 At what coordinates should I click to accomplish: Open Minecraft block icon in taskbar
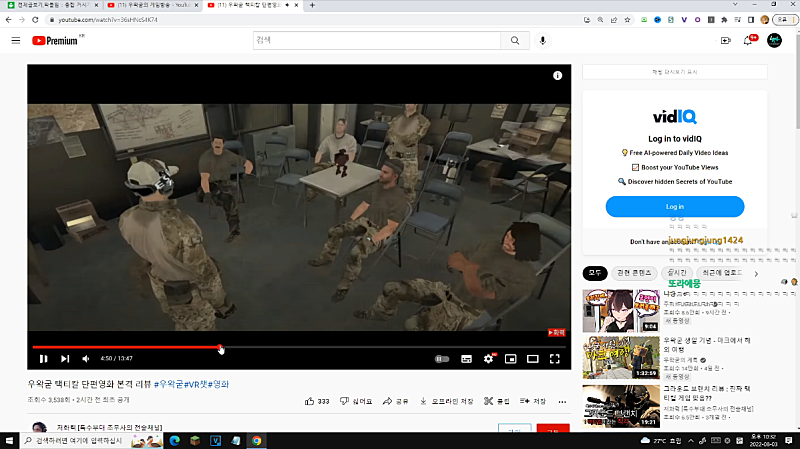click(195, 440)
